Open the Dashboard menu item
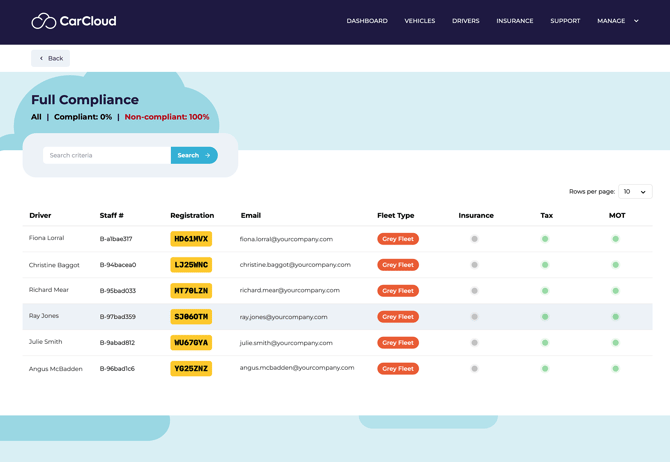This screenshot has height=462, width=670. click(367, 21)
